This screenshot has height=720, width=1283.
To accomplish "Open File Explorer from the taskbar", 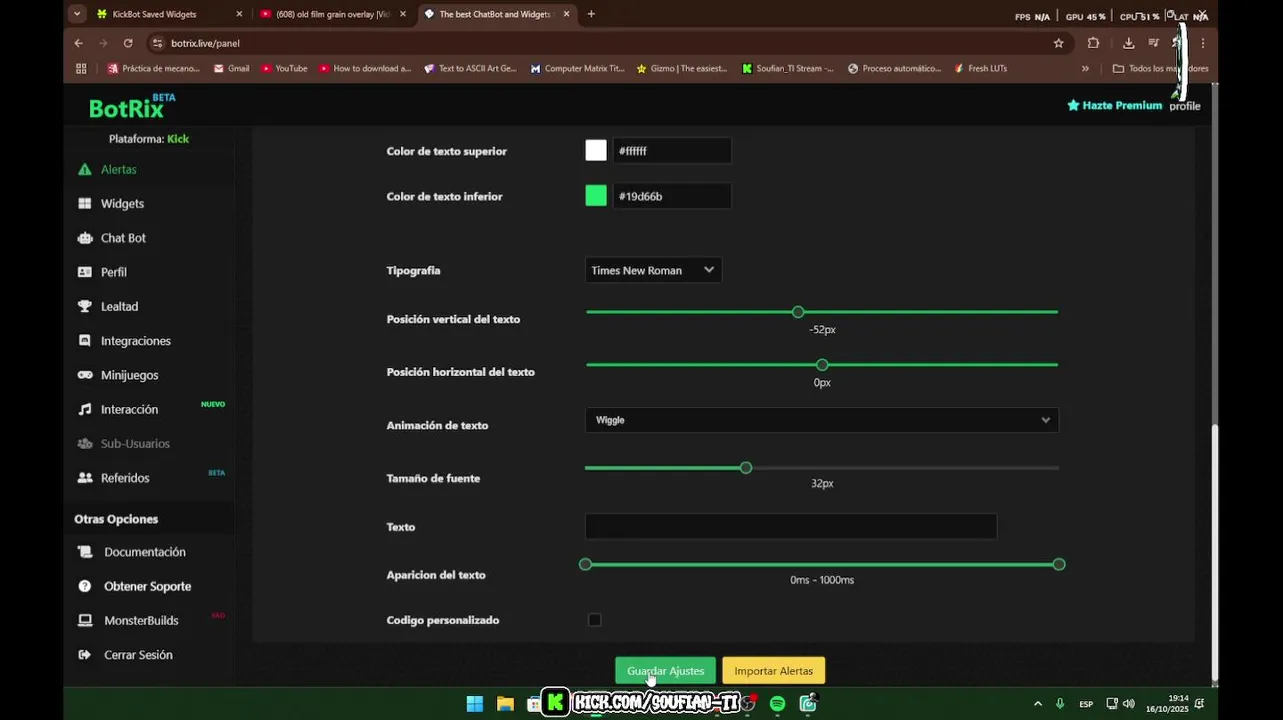I will pyautogui.click(x=506, y=704).
